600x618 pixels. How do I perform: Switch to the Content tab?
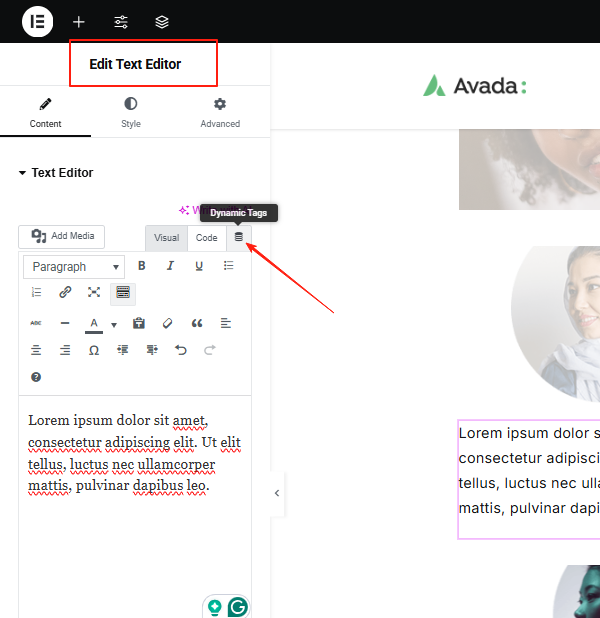[45, 113]
